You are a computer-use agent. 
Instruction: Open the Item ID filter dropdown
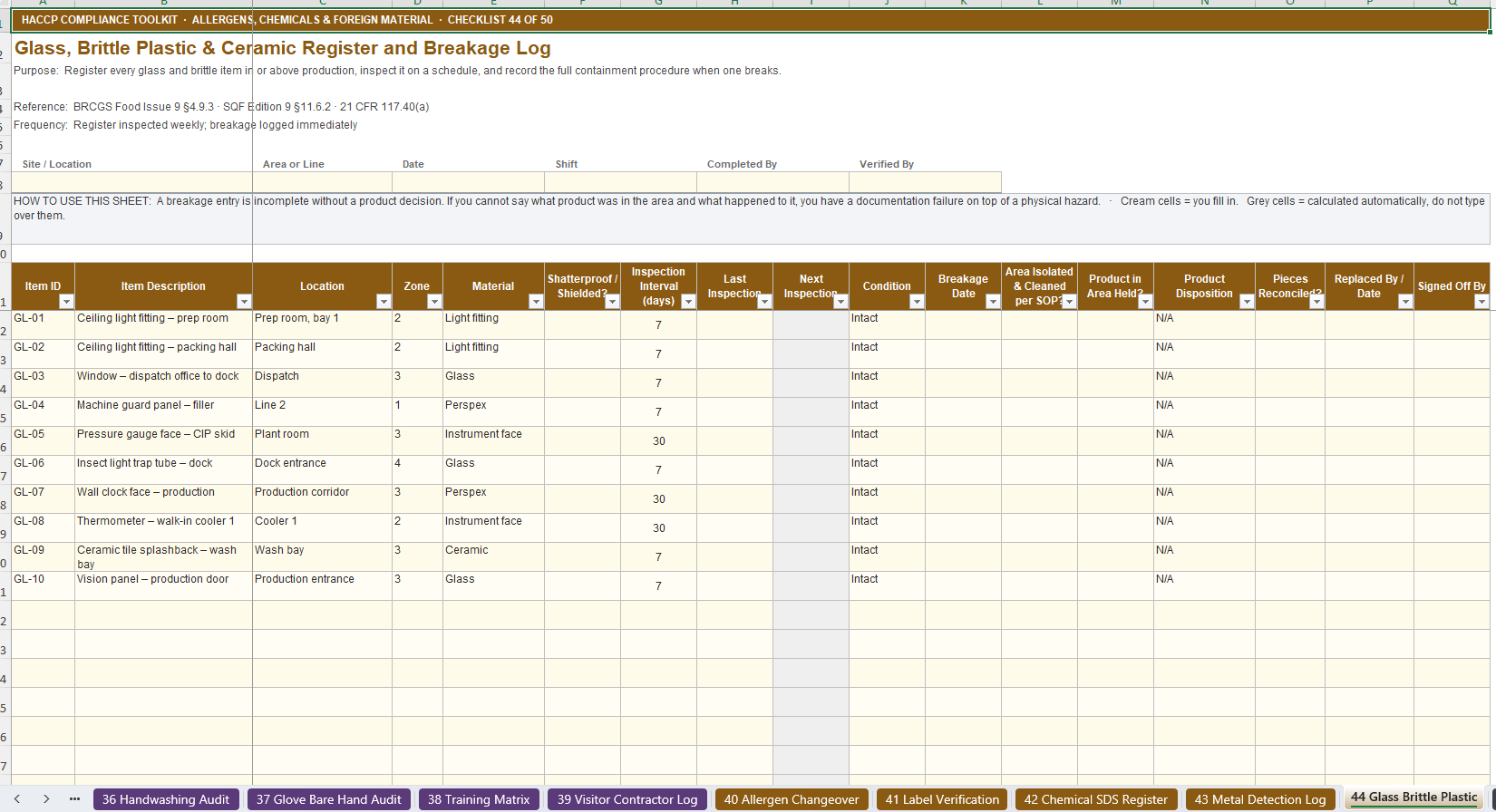click(66, 301)
